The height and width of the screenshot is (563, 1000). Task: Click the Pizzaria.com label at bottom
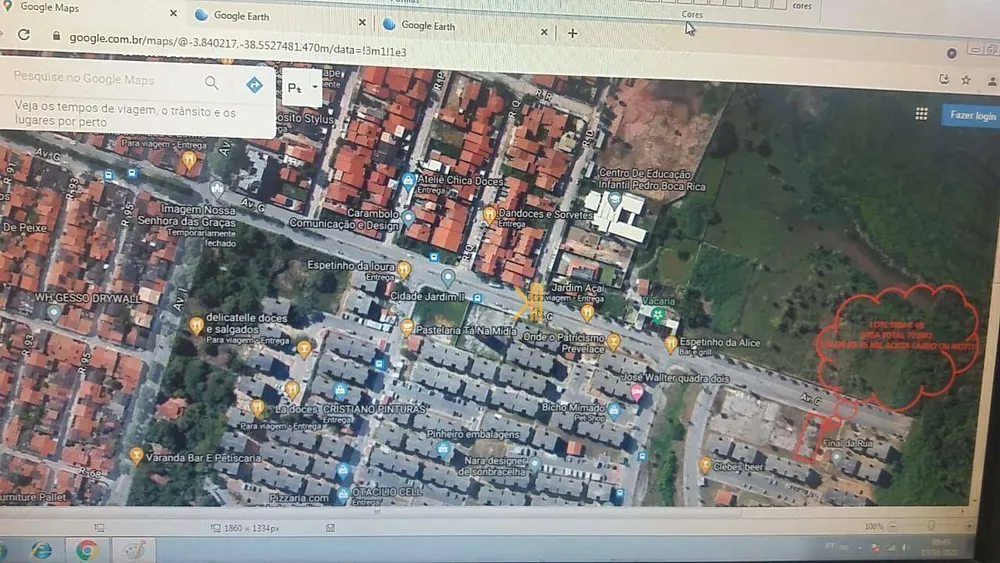(x=298, y=497)
